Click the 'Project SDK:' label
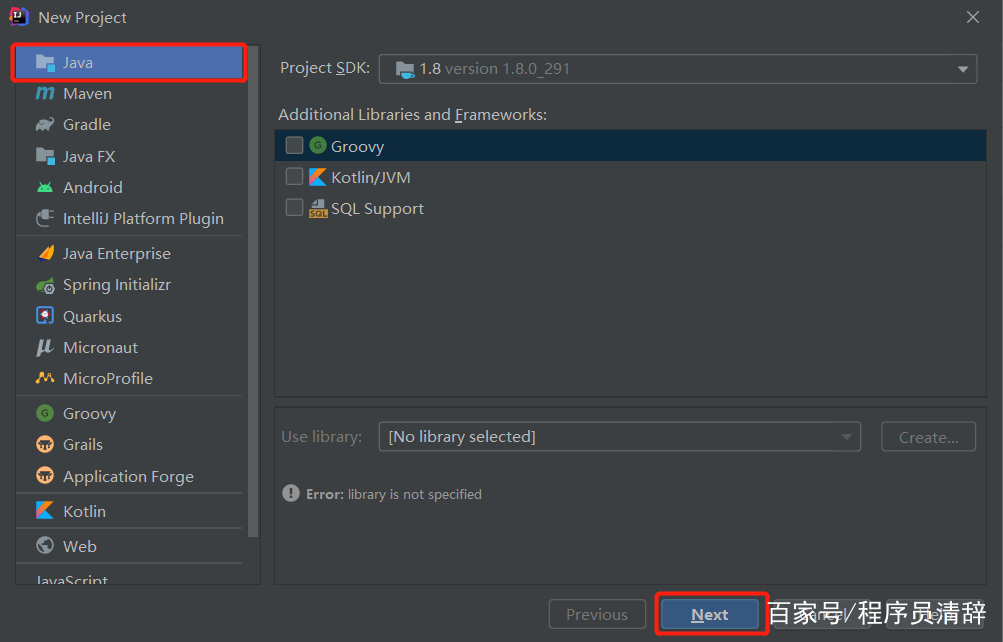The image size is (1003, 642). [325, 68]
